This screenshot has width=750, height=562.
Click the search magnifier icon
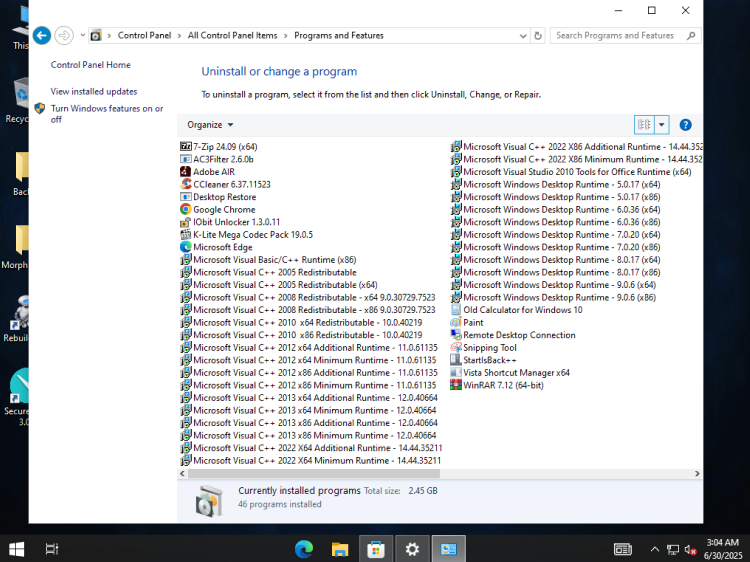pyautogui.click(x=691, y=35)
